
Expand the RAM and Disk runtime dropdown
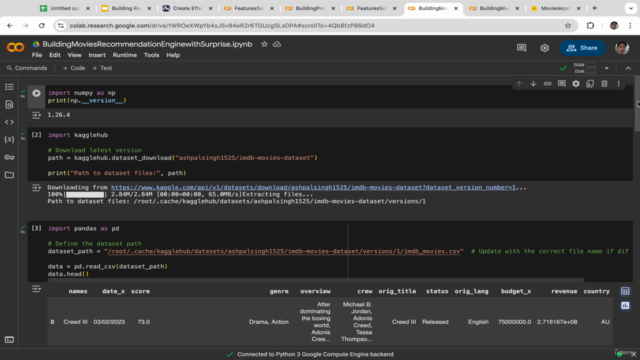coord(607,68)
